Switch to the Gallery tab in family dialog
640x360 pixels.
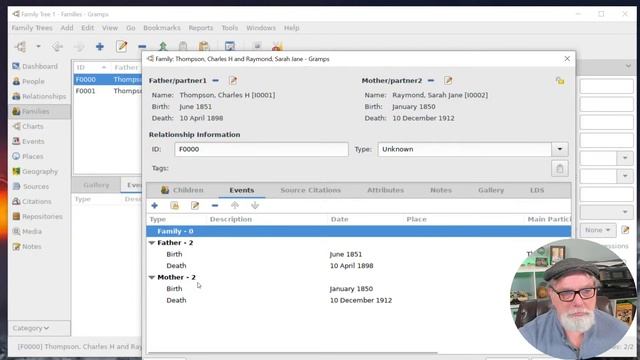point(491,190)
